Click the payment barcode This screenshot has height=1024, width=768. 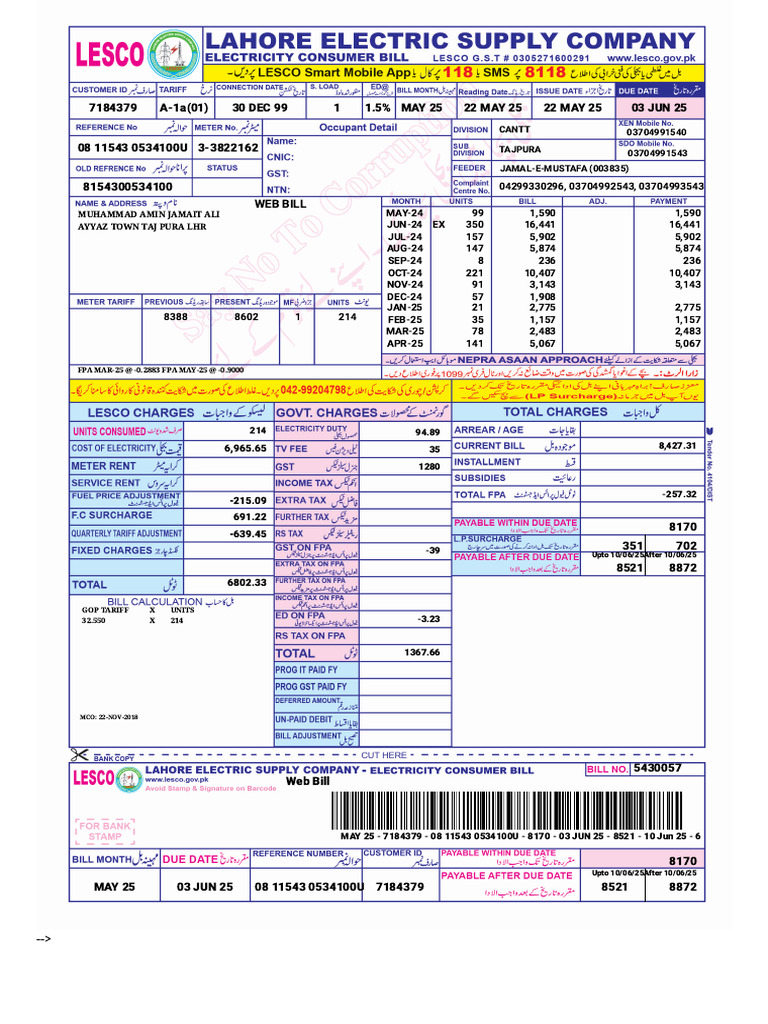click(x=507, y=810)
